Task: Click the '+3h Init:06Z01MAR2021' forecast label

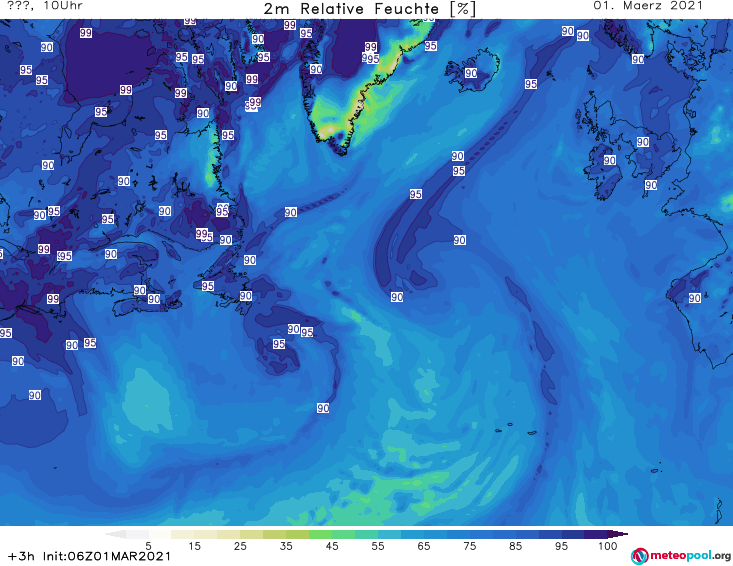Action: 89,556
